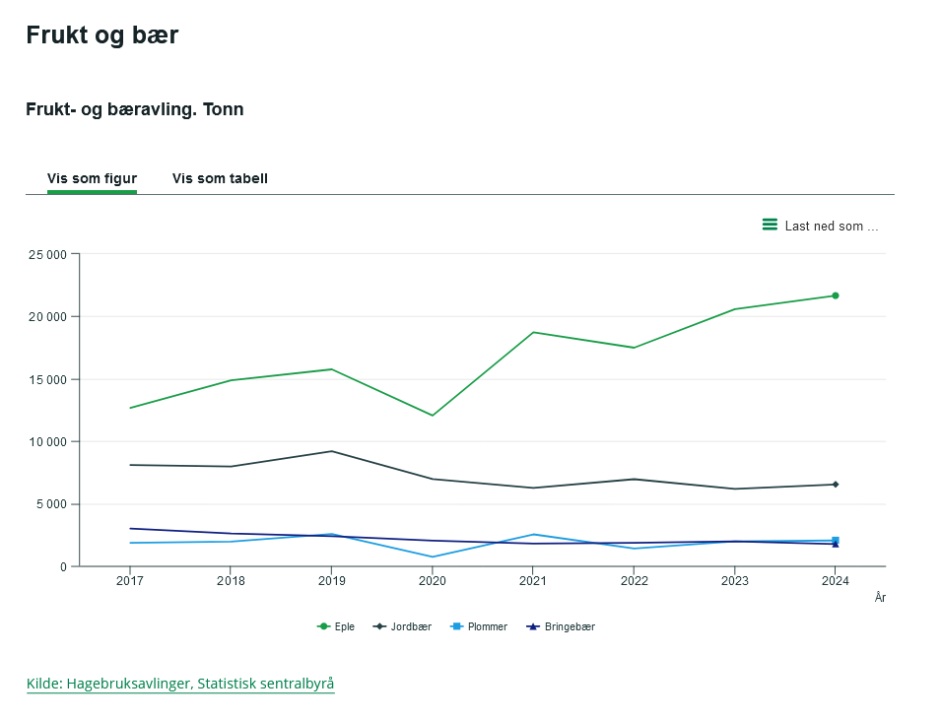Click the blue Plommer legend square
941x720 pixels.
coord(455,627)
